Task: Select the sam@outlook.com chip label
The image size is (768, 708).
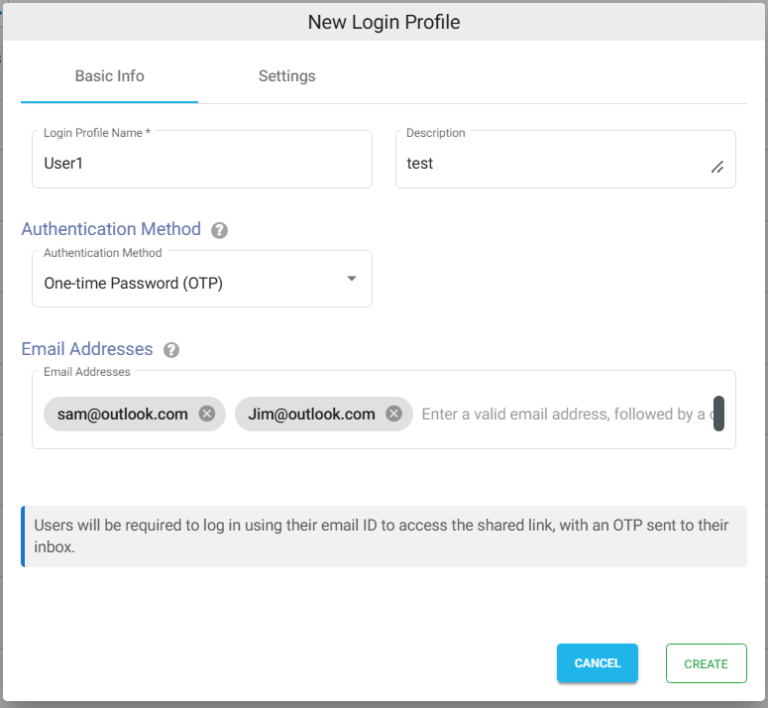Action: coord(122,414)
